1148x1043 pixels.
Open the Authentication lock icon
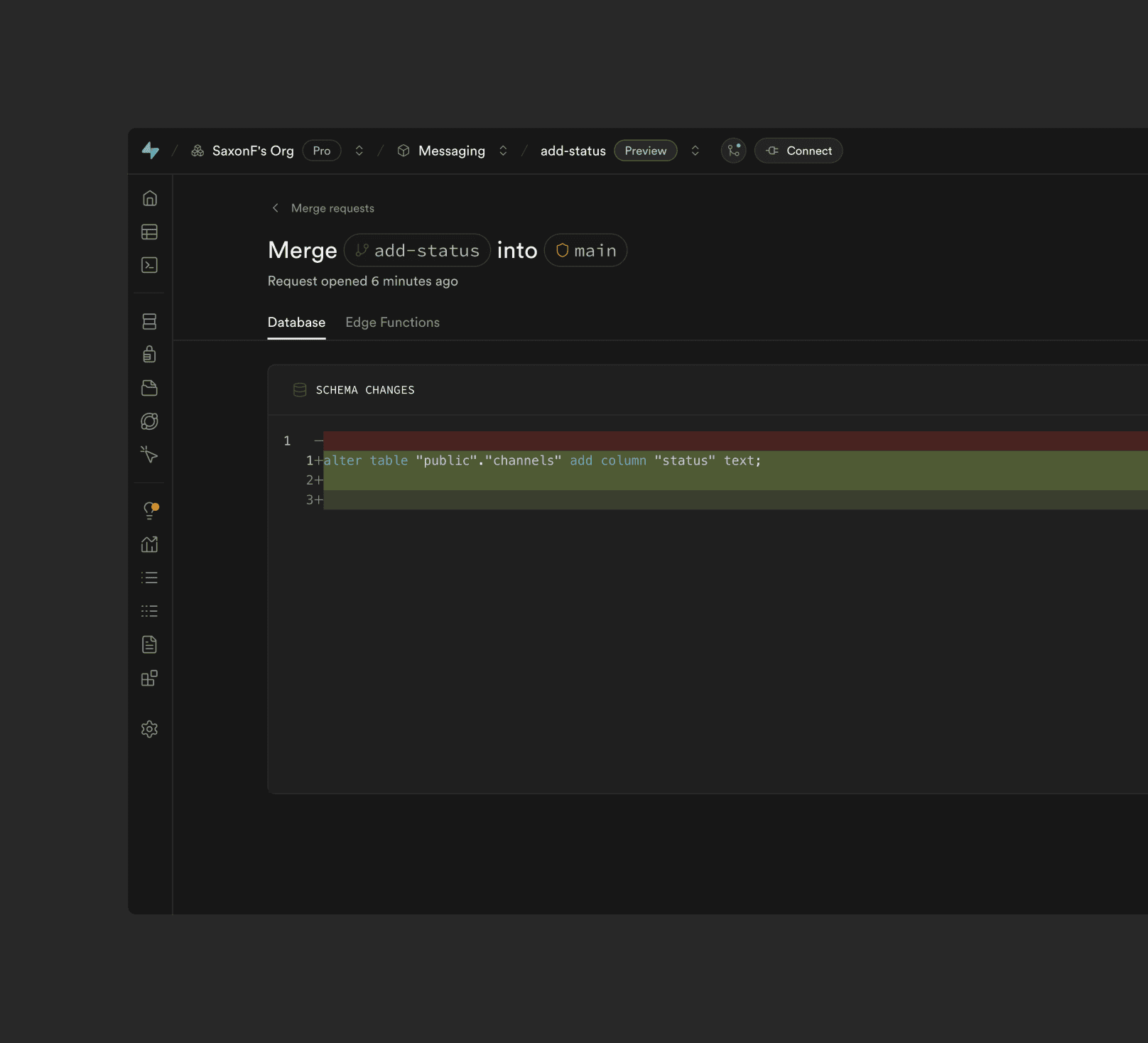point(149,354)
